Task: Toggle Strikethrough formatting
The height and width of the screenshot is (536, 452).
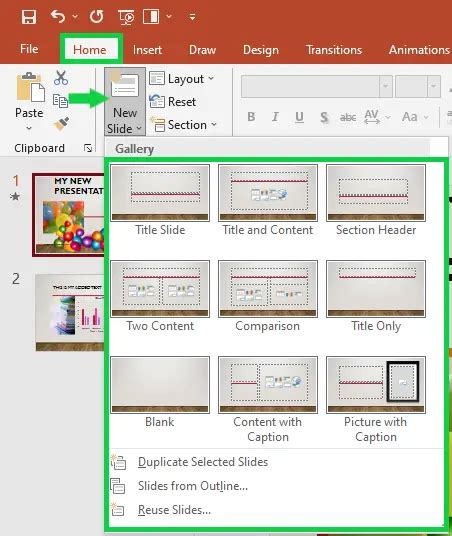Action: 348,117
